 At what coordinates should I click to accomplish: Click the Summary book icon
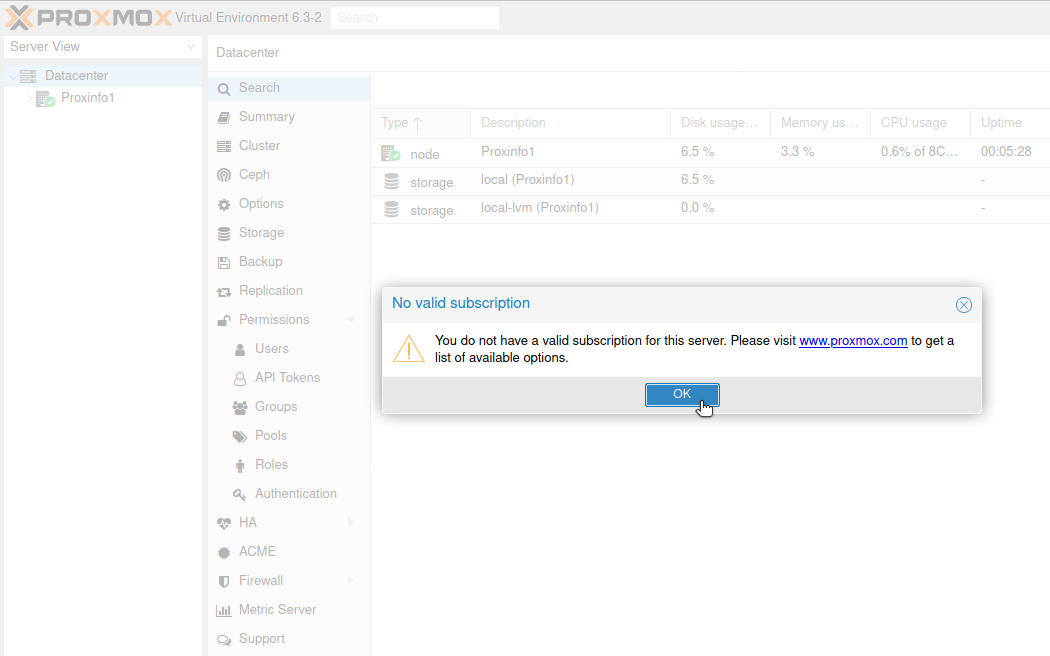[224, 118]
